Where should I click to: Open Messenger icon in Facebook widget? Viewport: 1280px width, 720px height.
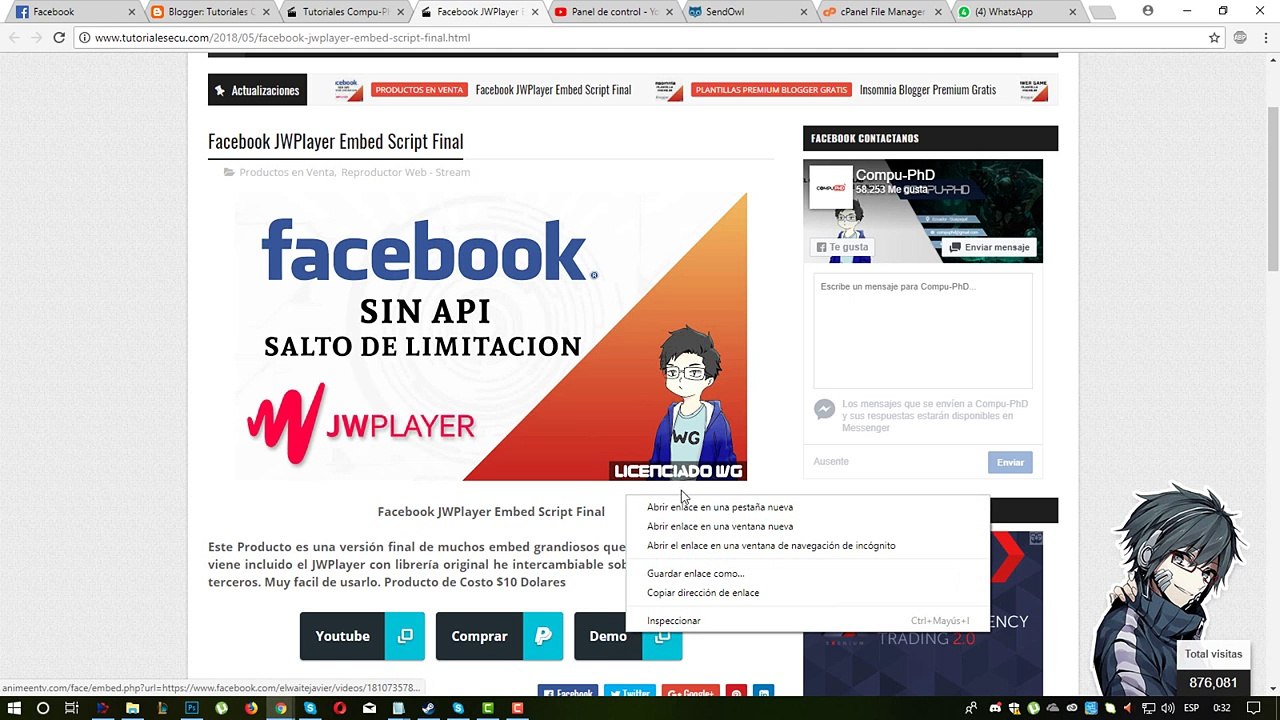[x=824, y=409]
